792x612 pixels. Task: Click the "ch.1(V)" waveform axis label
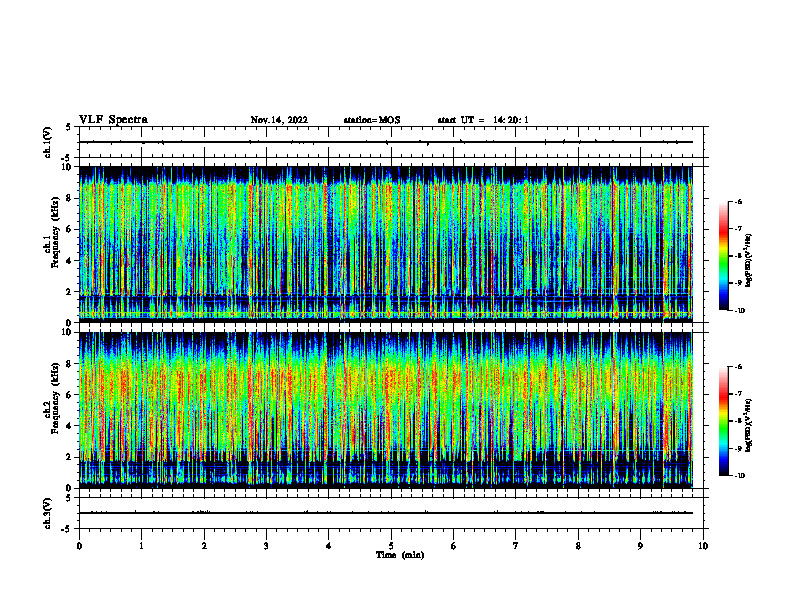click(x=47, y=142)
